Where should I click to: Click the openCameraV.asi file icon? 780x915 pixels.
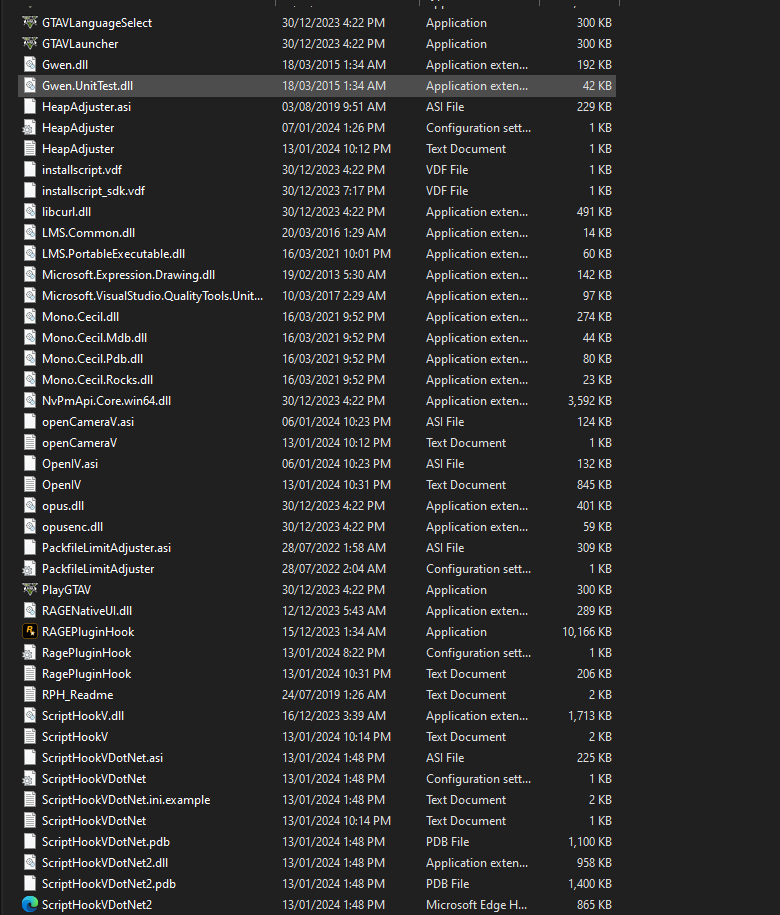(x=30, y=422)
